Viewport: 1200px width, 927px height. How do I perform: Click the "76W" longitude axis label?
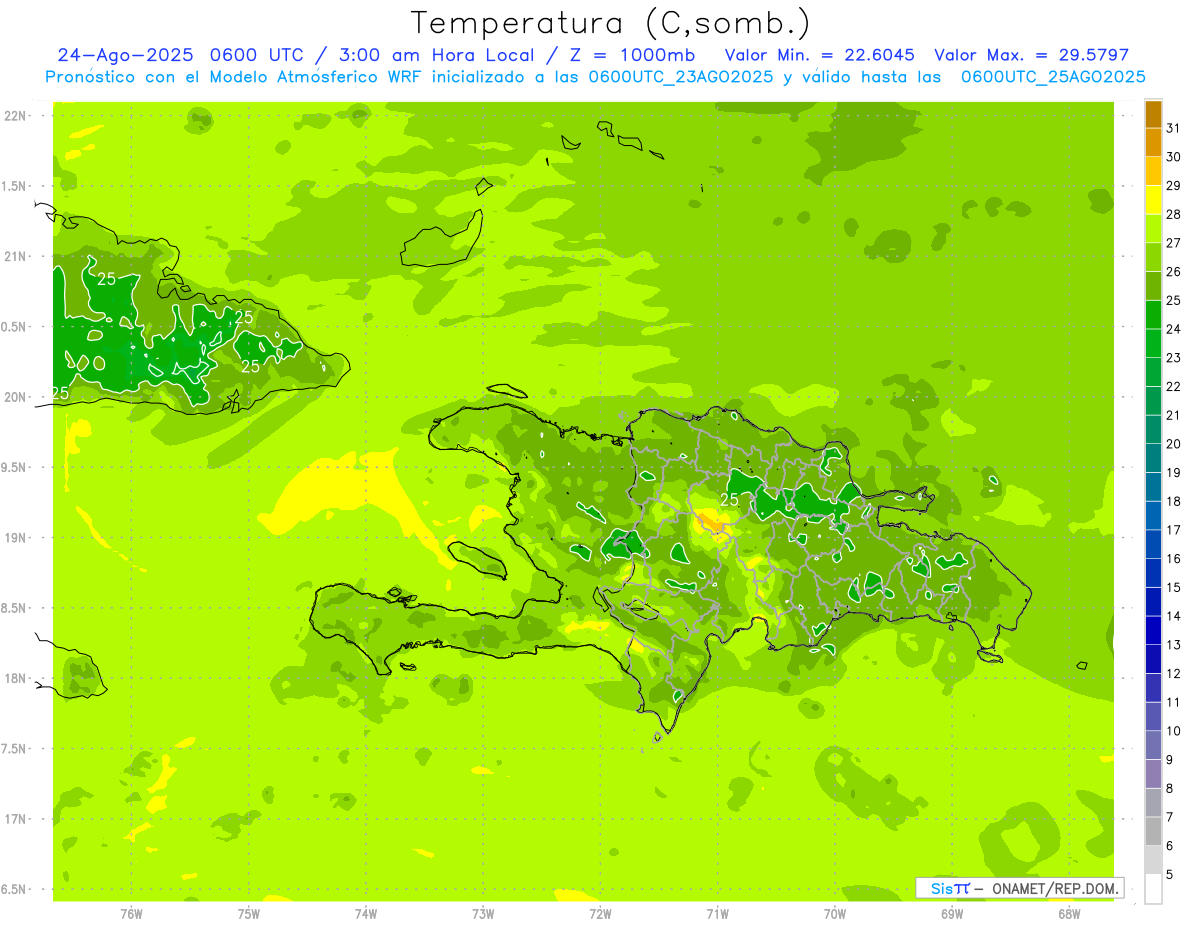click(x=131, y=913)
